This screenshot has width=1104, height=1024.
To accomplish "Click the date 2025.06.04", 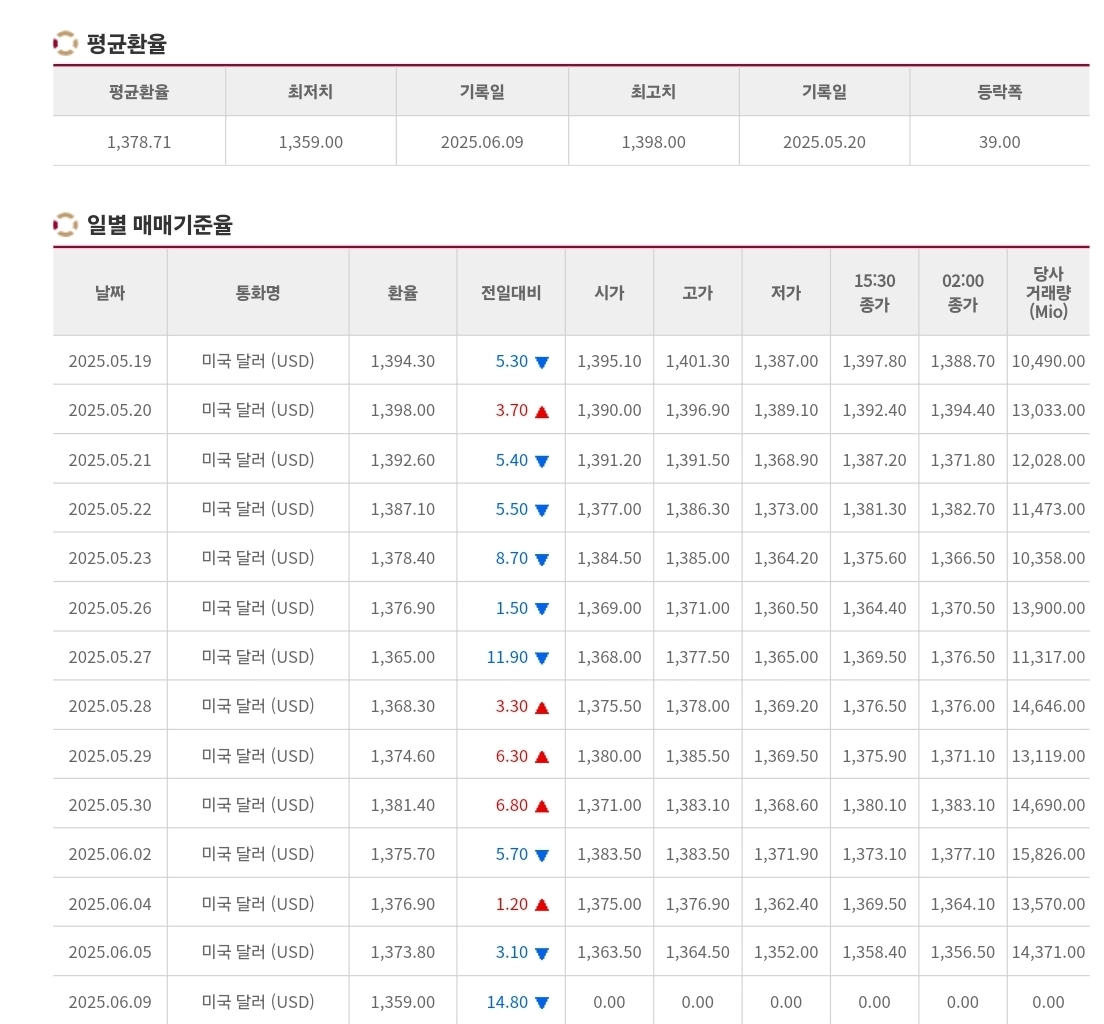I will tap(110, 904).
